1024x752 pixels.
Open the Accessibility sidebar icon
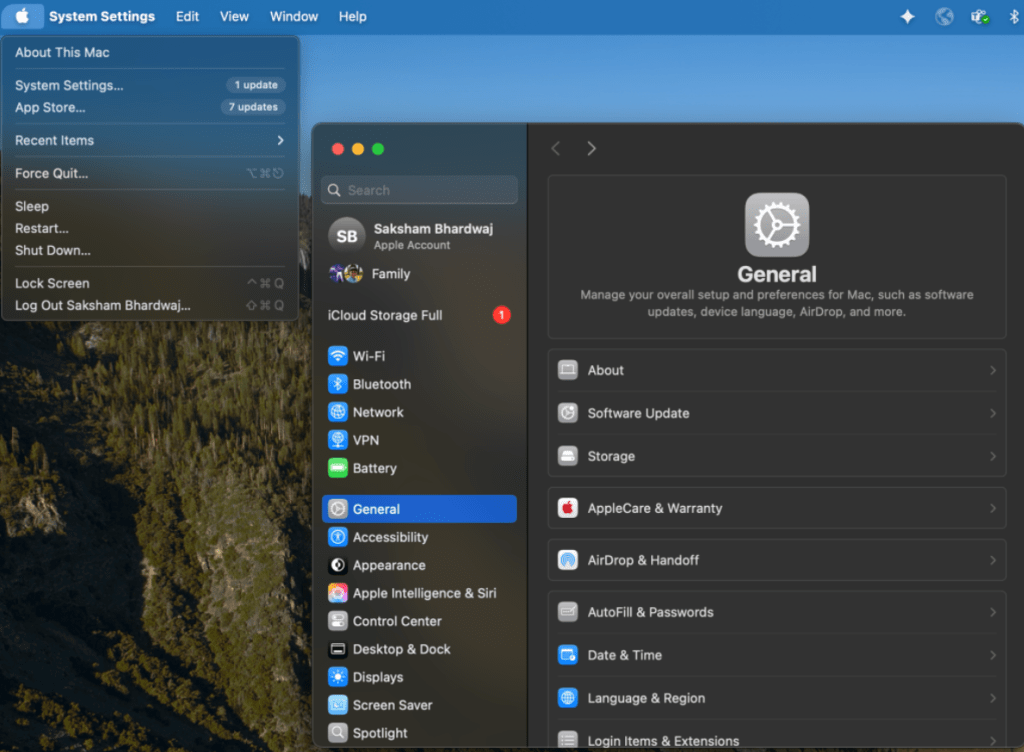pos(338,537)
